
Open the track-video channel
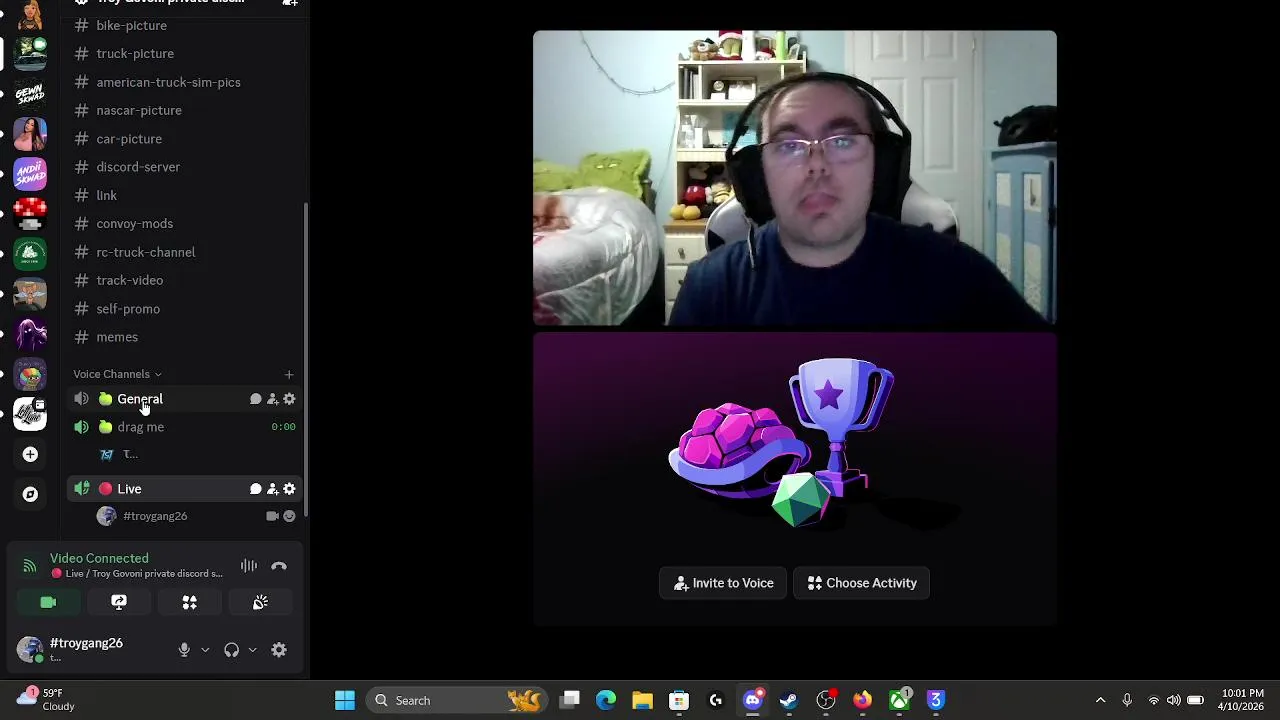click(129, 280)
